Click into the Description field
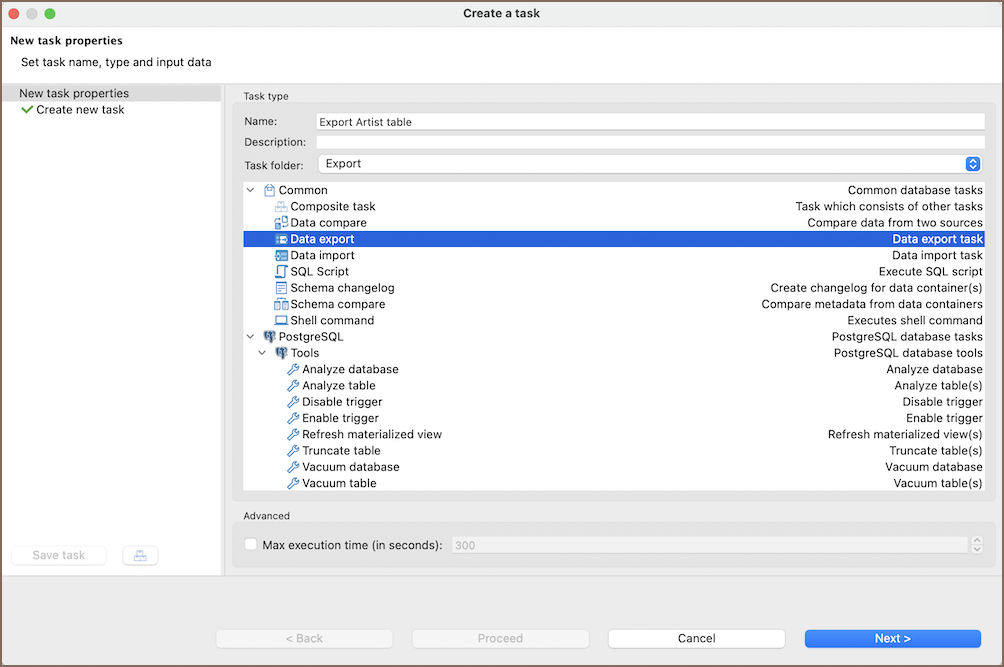The image size is (1004, 667). click(x=650, y=142)
